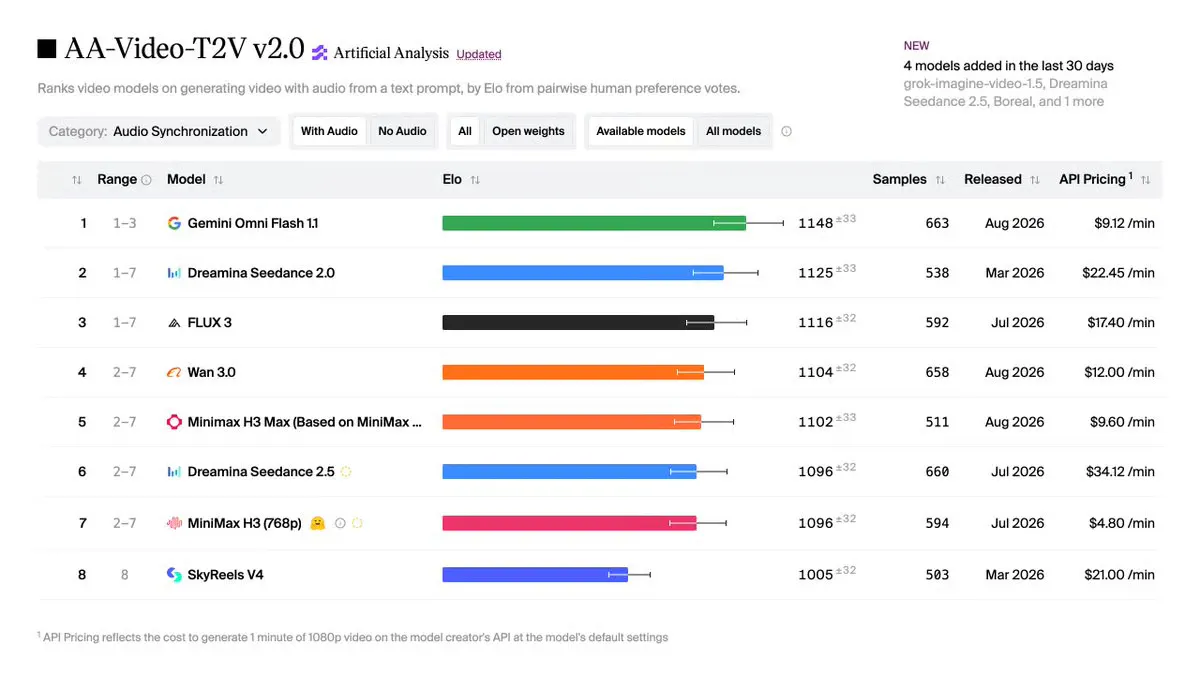Sort by the Elo column arrows

[x=475, y=180]
